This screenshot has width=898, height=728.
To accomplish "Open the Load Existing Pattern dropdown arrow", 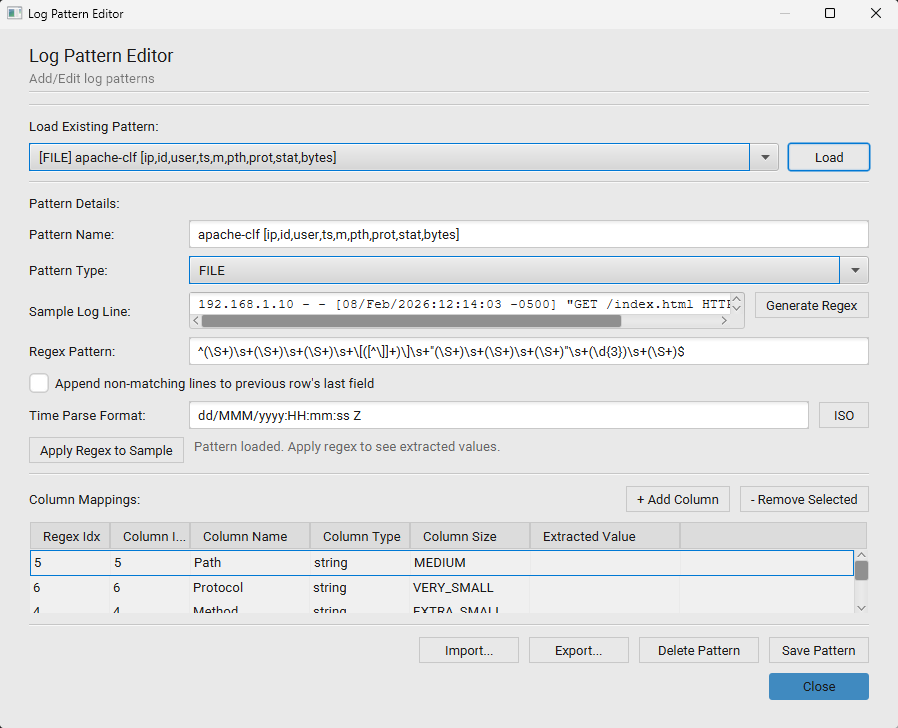I will pos(765,157).
